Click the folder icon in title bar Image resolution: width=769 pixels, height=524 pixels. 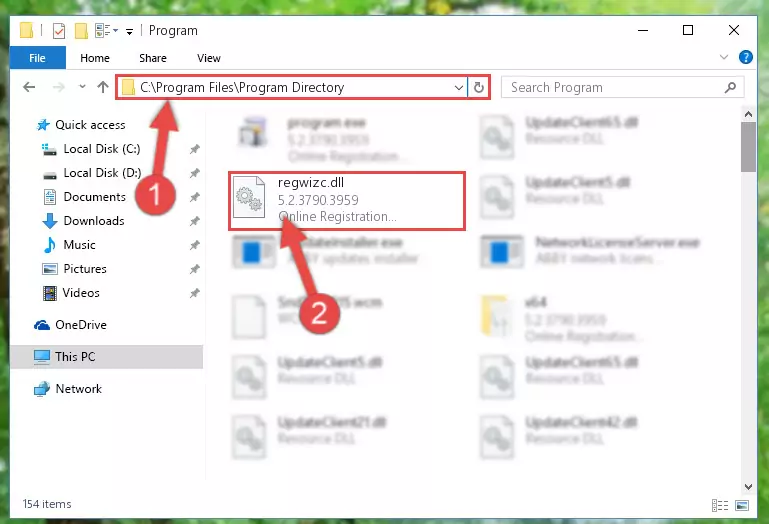tap(26, 30)
